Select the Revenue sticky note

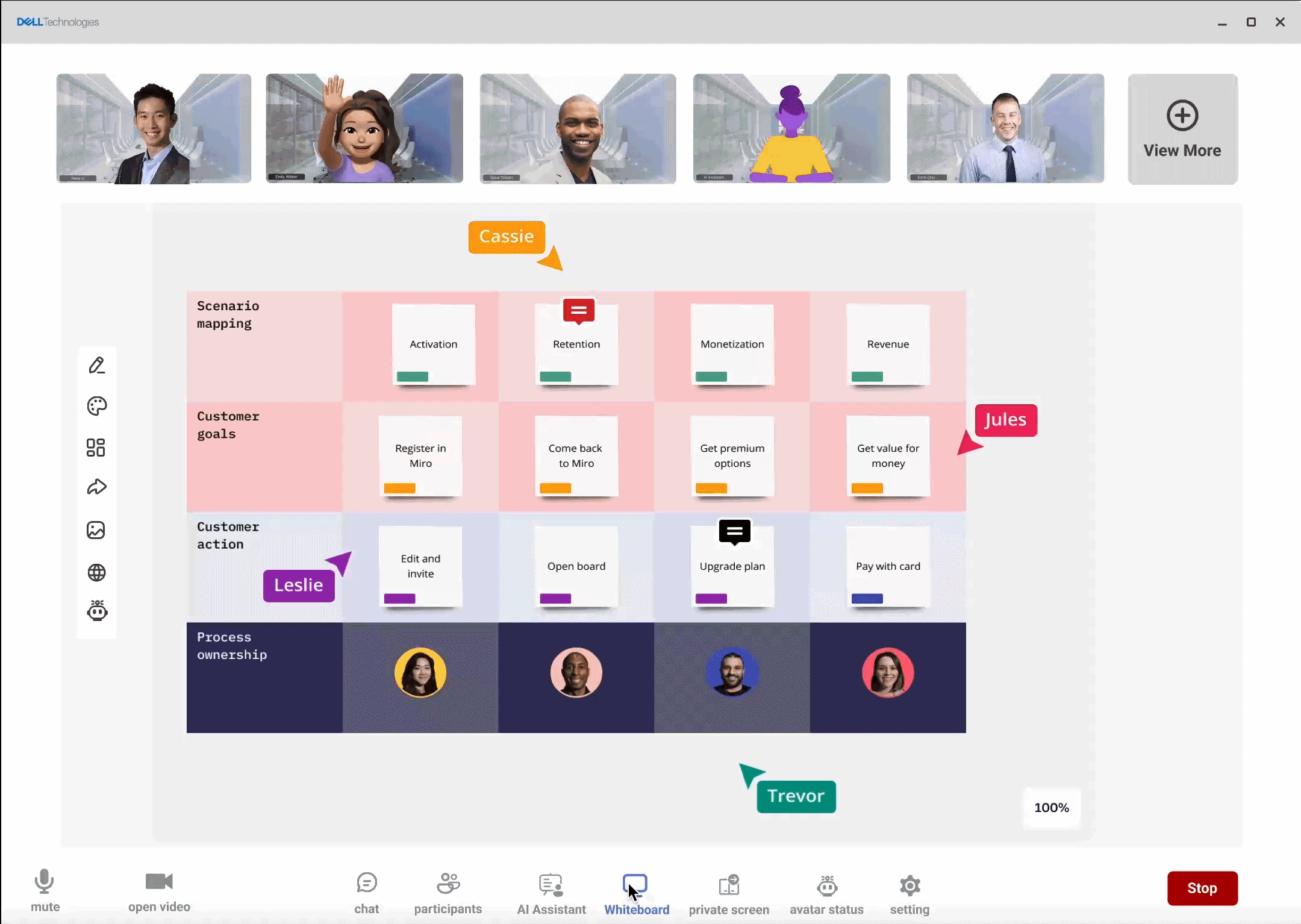point(888,345)
